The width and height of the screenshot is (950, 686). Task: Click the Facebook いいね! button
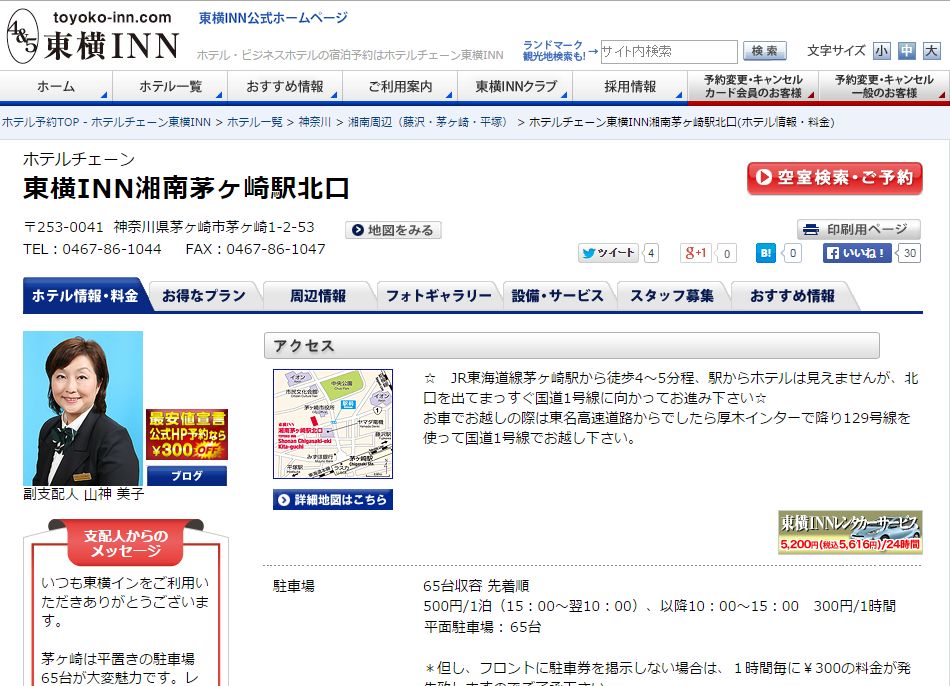click(857, 253)
